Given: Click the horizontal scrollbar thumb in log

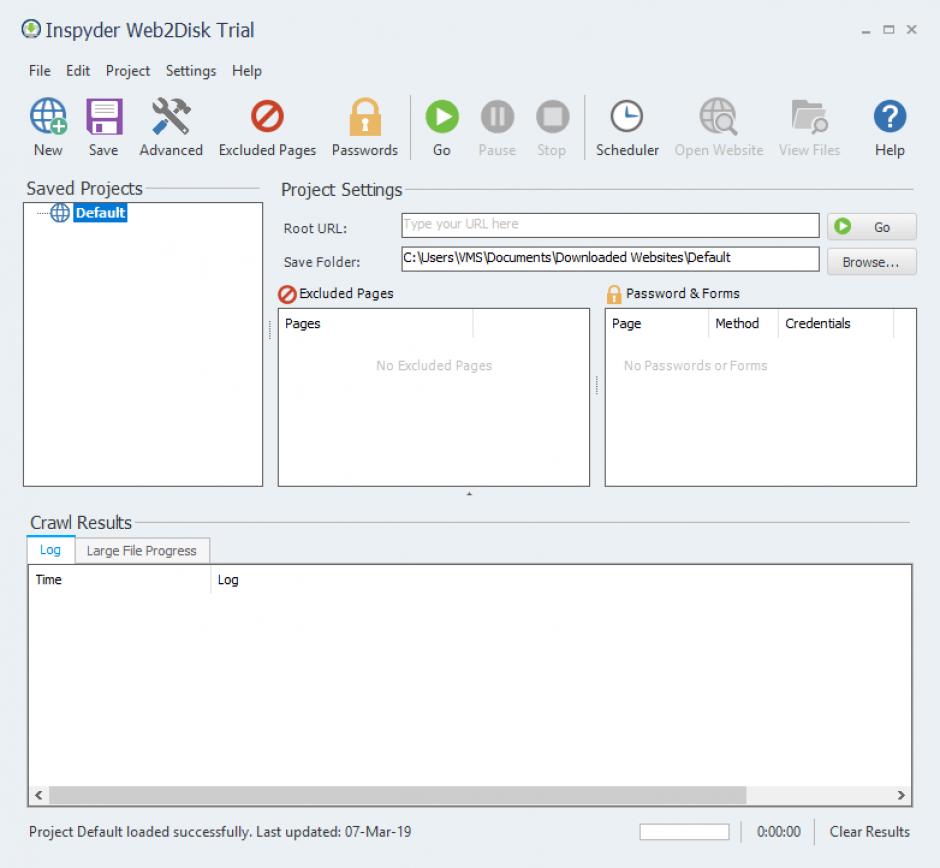Looking at the screenshot, I should [397, 795].
